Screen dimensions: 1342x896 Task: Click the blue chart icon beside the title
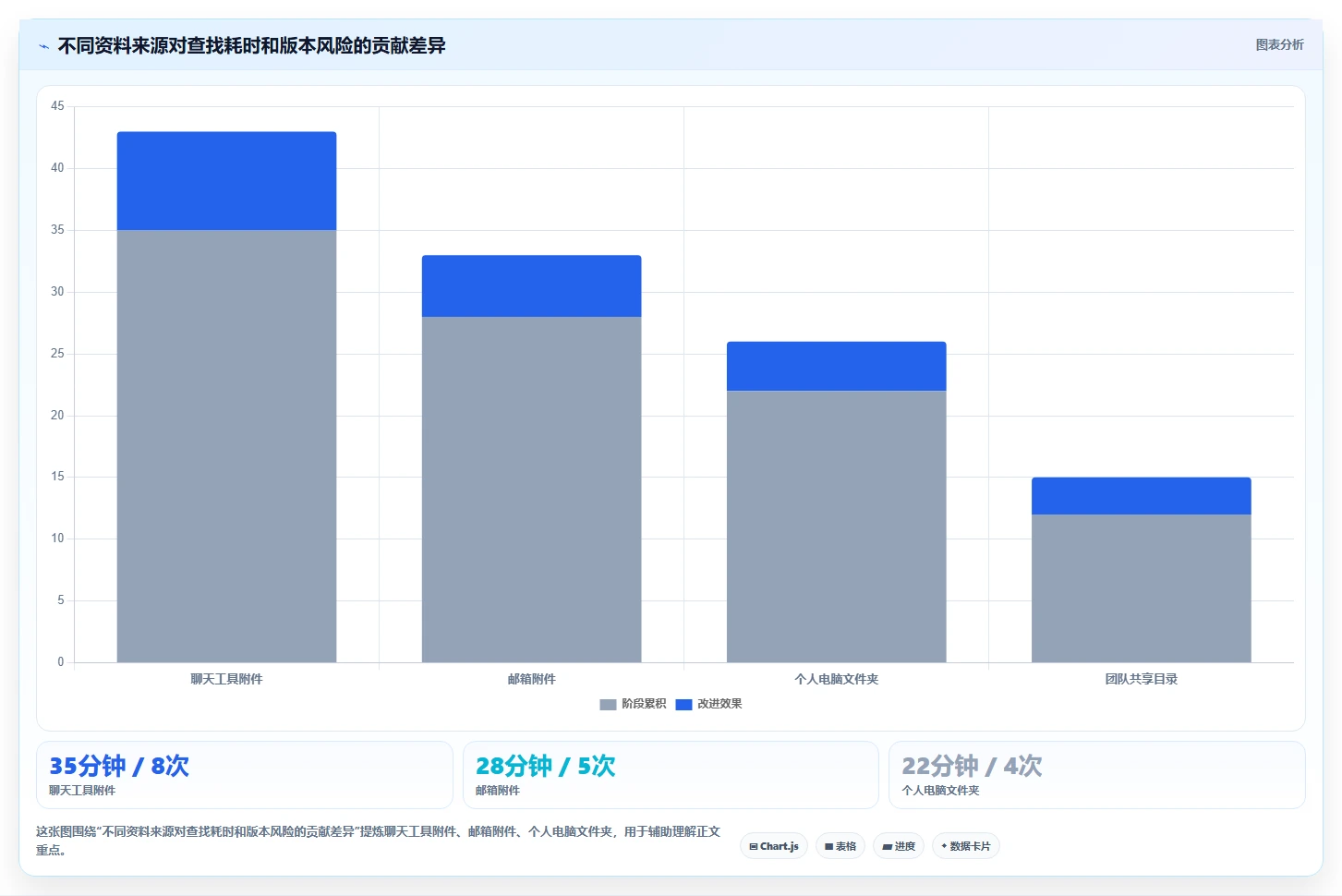(x=43, y=46)
